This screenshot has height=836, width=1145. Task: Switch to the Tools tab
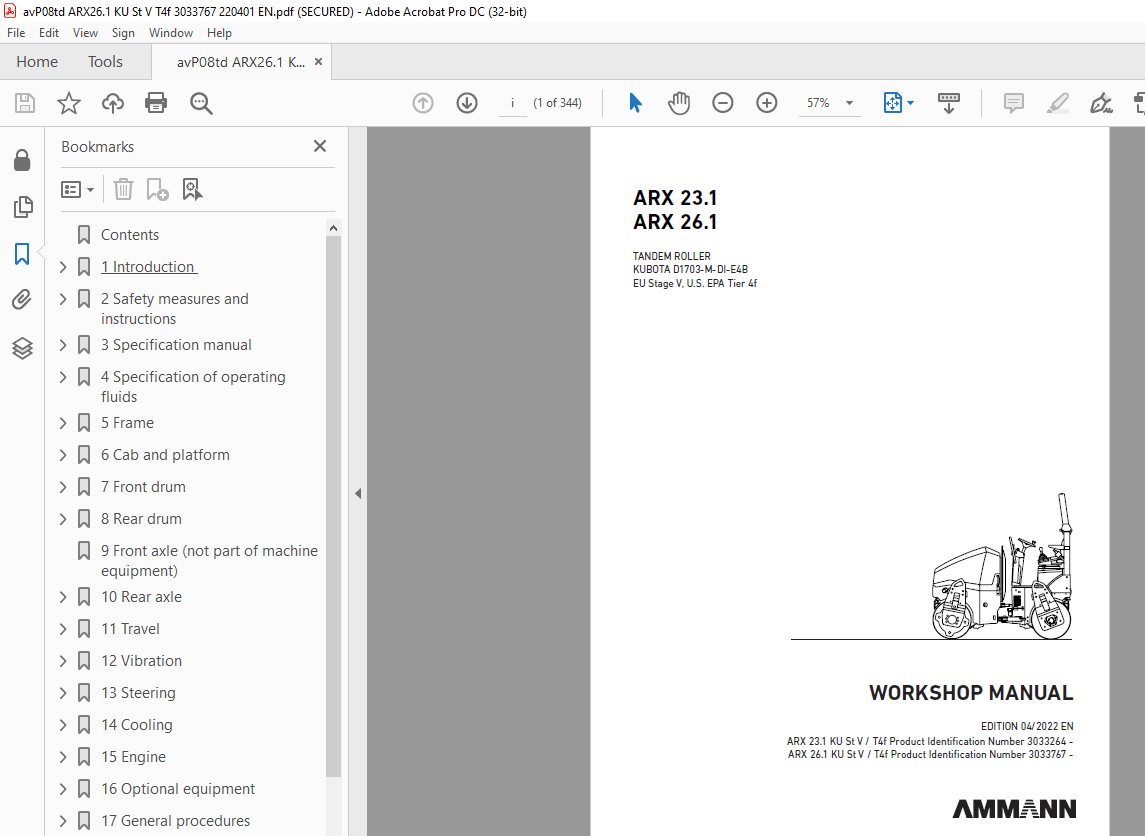click(x=105, y=62)
